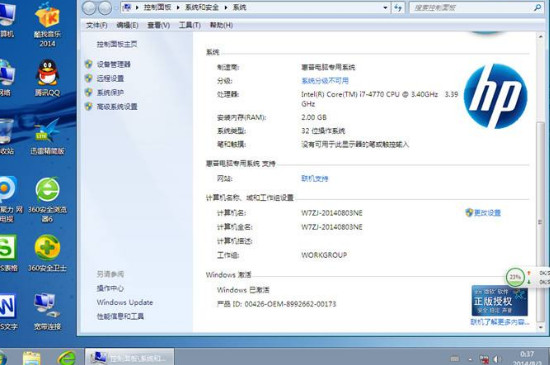Click the genuine authorization badge
This screenshot has height=365, width=550.
click(x=499, y=301)
